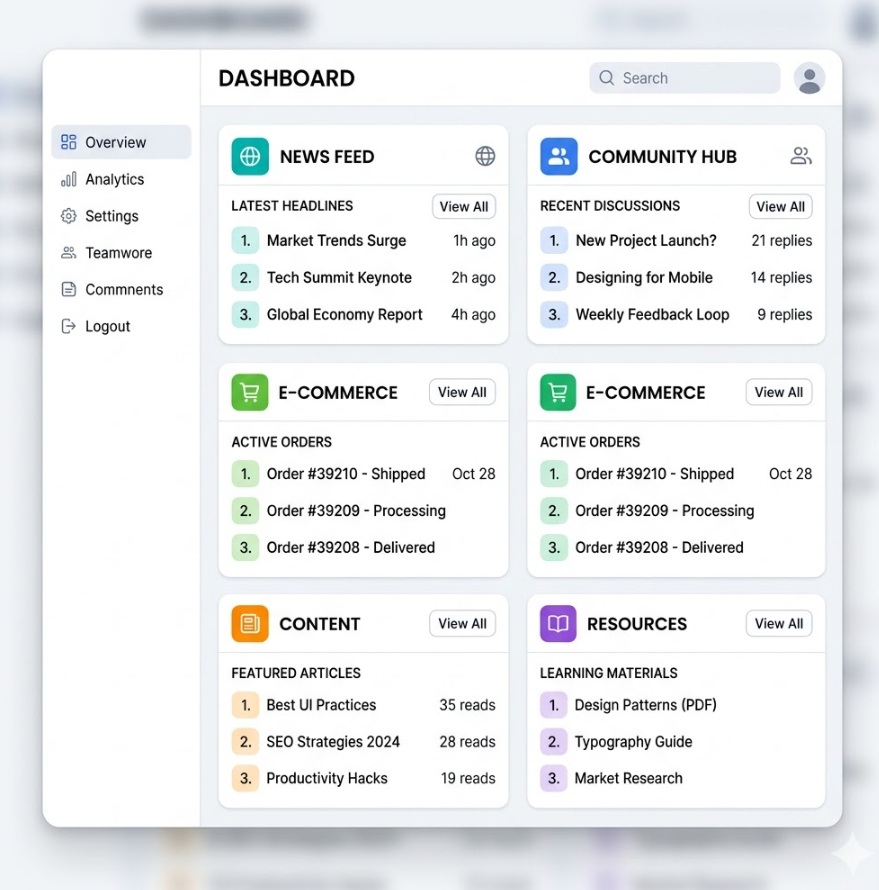Screen dimensions: 879x890
Task: Log out using the sidebar Logout item
Action: [107, 326]
